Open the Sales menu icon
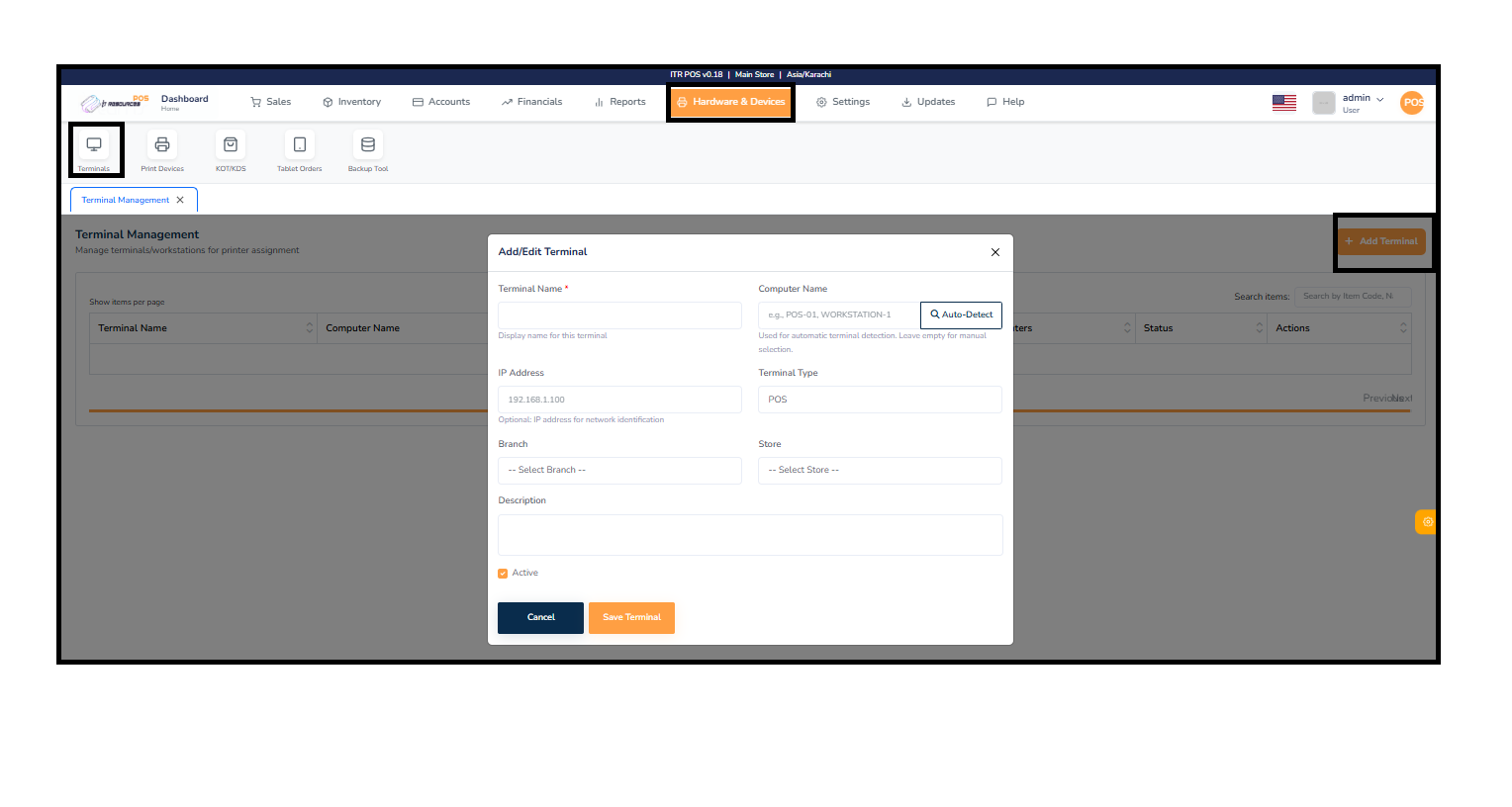This screenshot has height=807, width=1512. coord(255,101)
